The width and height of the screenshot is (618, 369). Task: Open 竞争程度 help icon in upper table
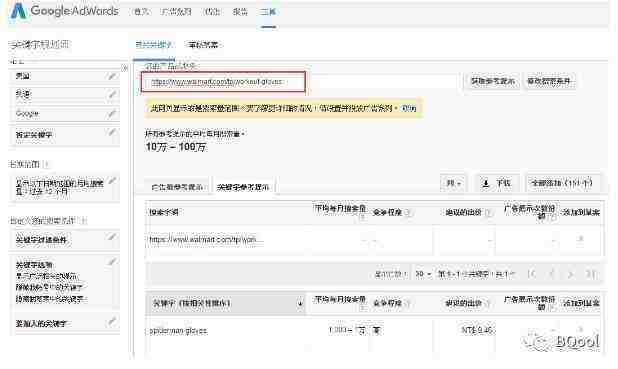click(408, 213)
